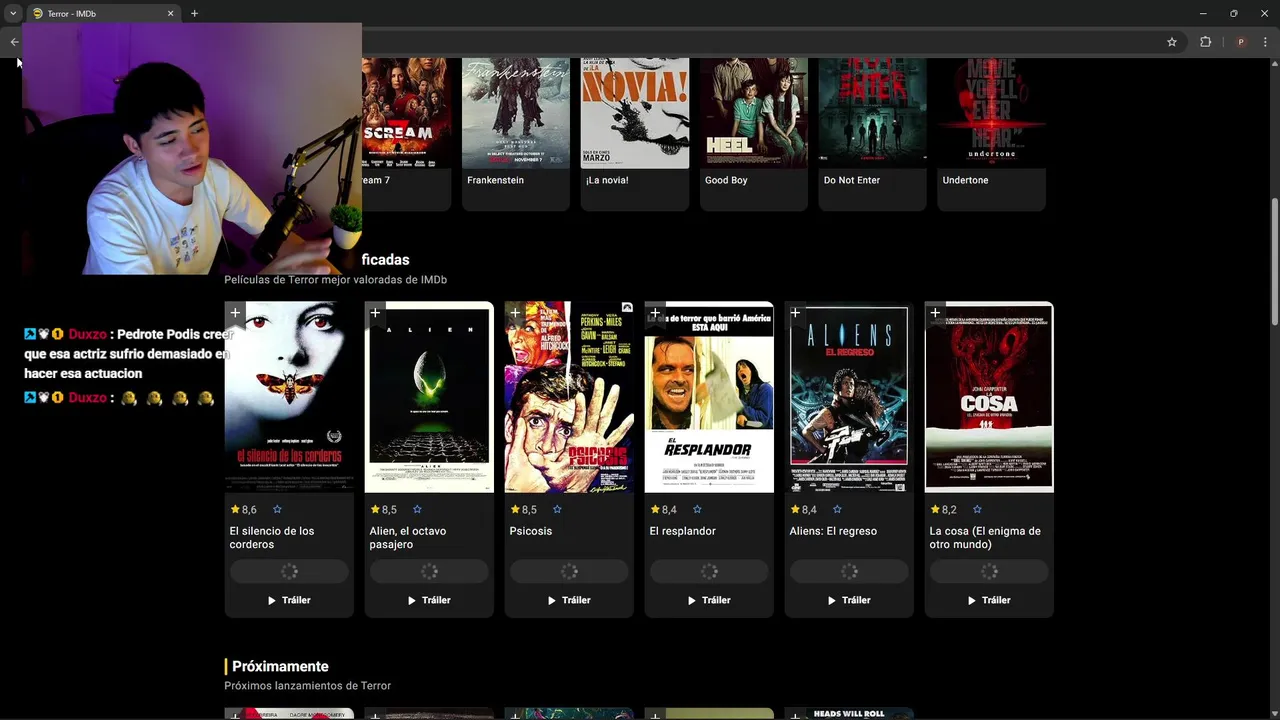Add El silencio de los corderos to watchlist
The height and width of the screenshot is (720, 1280).
pyautogui.click(x=235, y=313)
